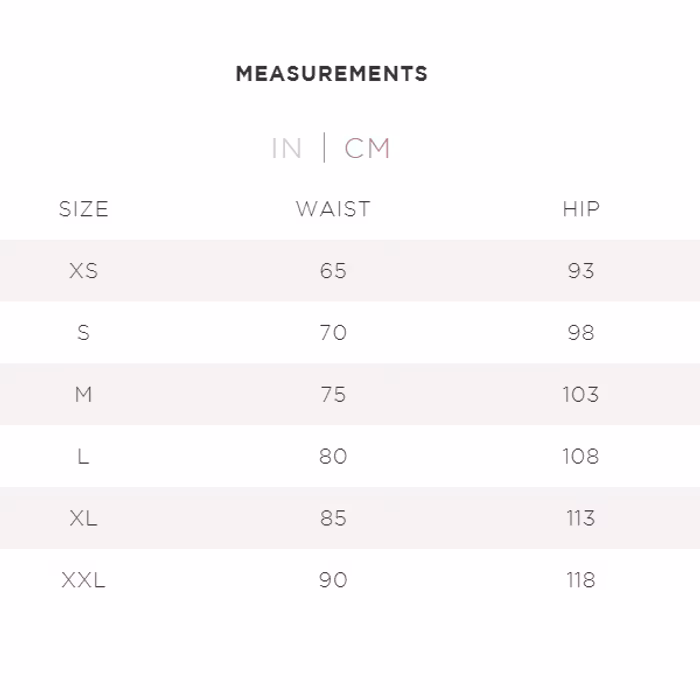
Task: Select the XS size row label
Action: (x=83, y=271)
